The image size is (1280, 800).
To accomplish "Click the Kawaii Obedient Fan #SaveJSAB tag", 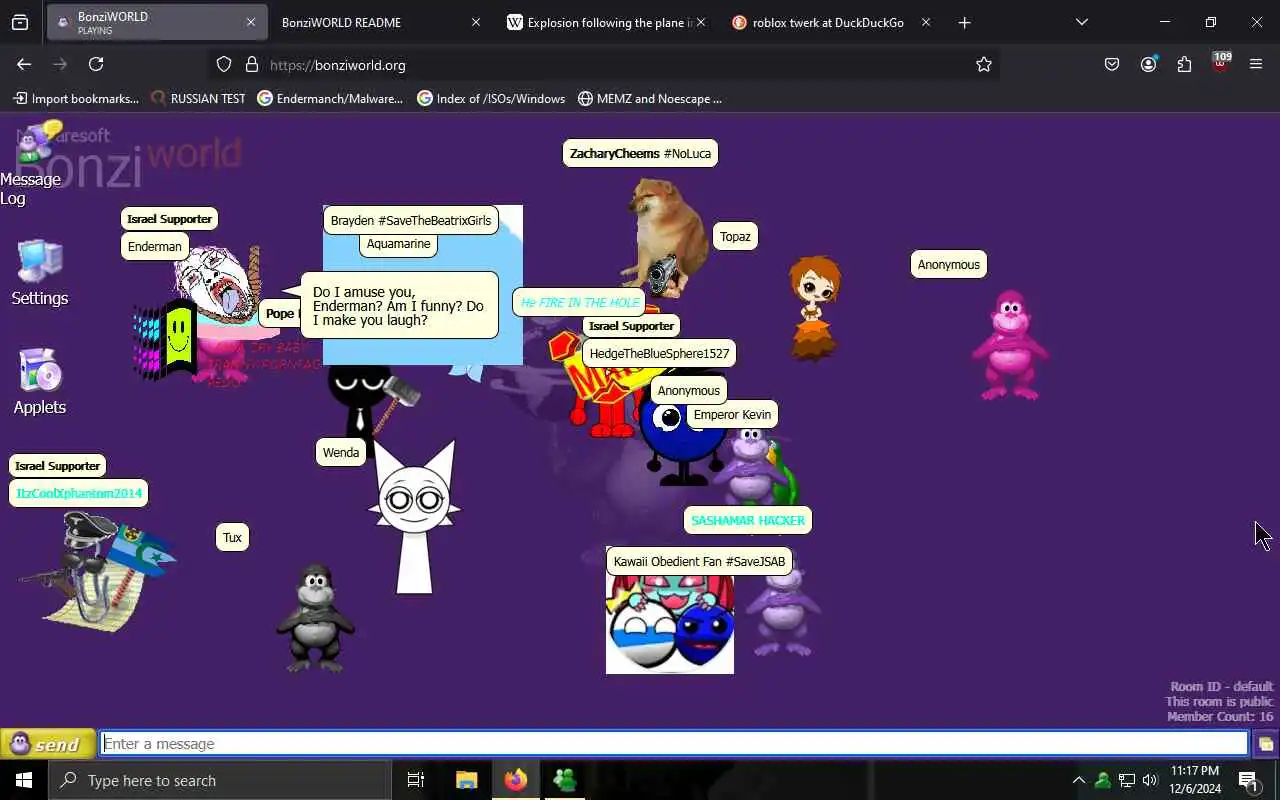I will [699, 562].
